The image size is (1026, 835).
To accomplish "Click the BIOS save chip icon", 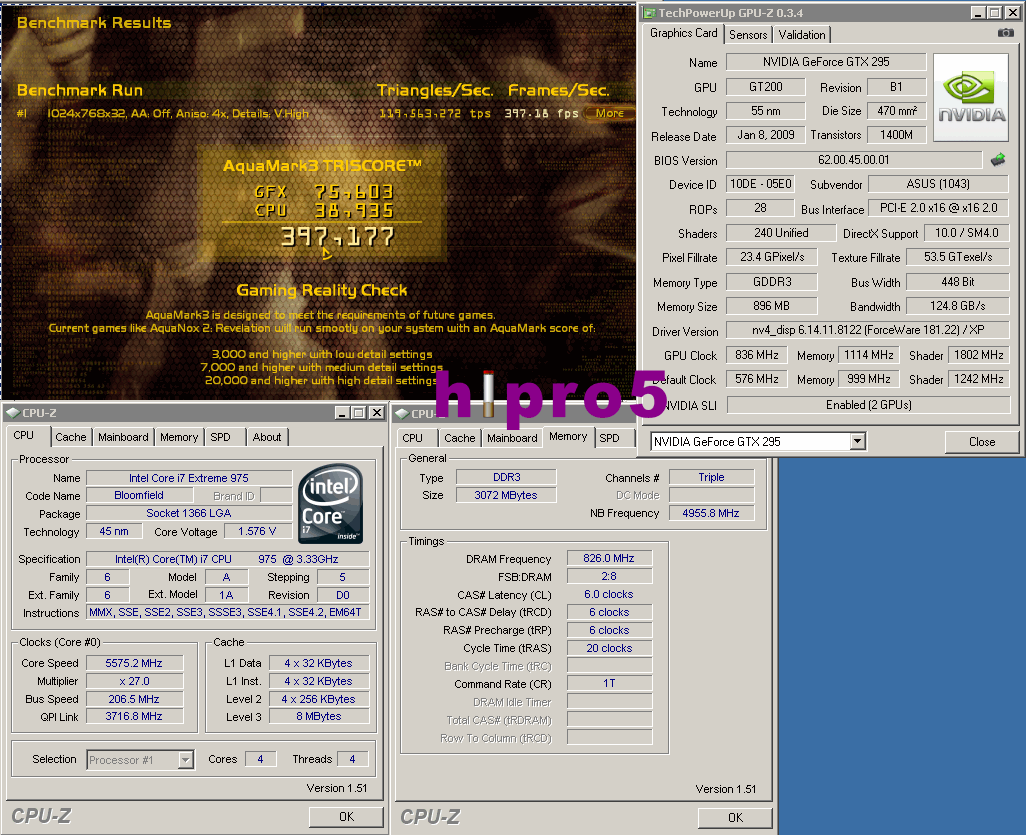I will pos(998,160).
